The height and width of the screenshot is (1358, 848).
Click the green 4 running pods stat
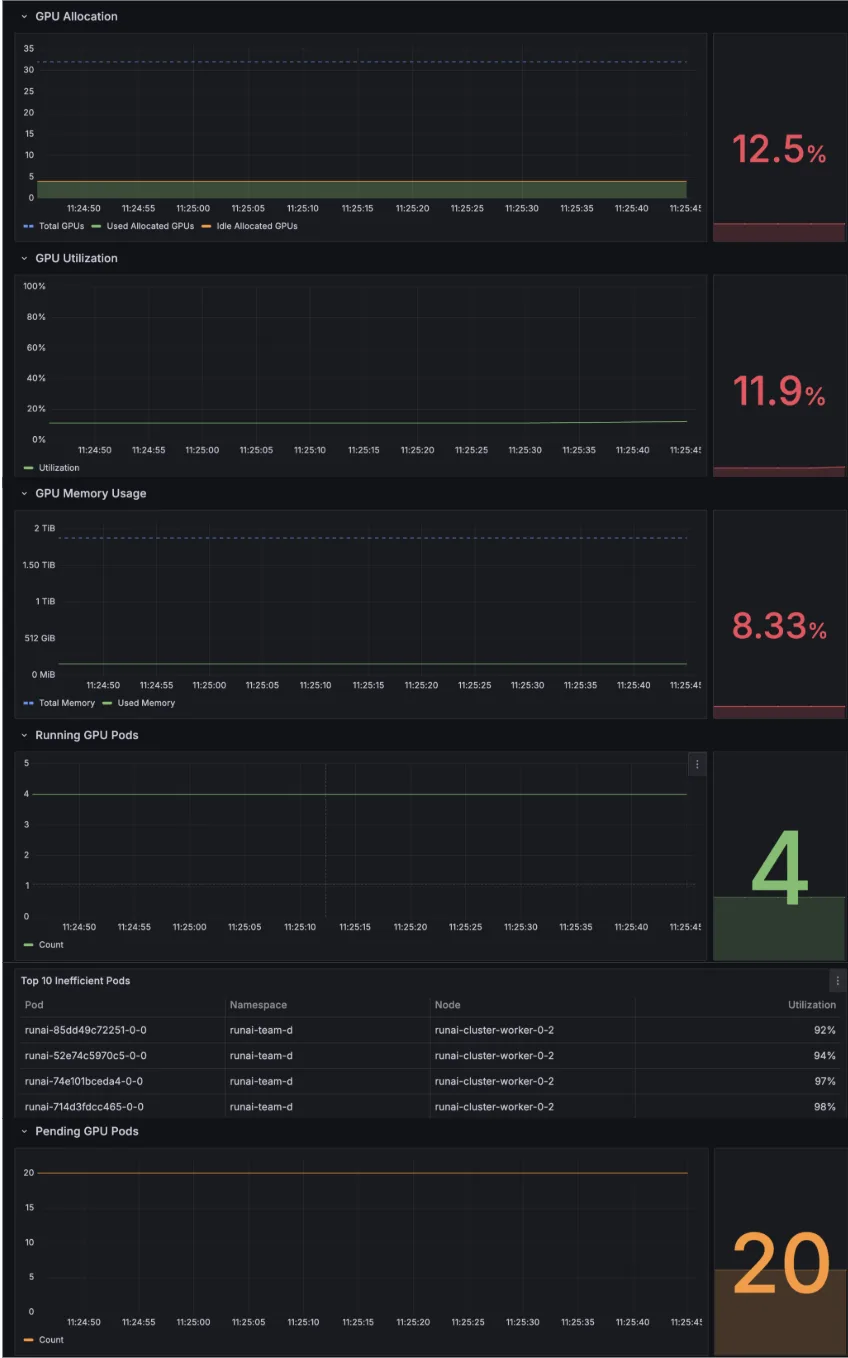click(x=779, y=867)
